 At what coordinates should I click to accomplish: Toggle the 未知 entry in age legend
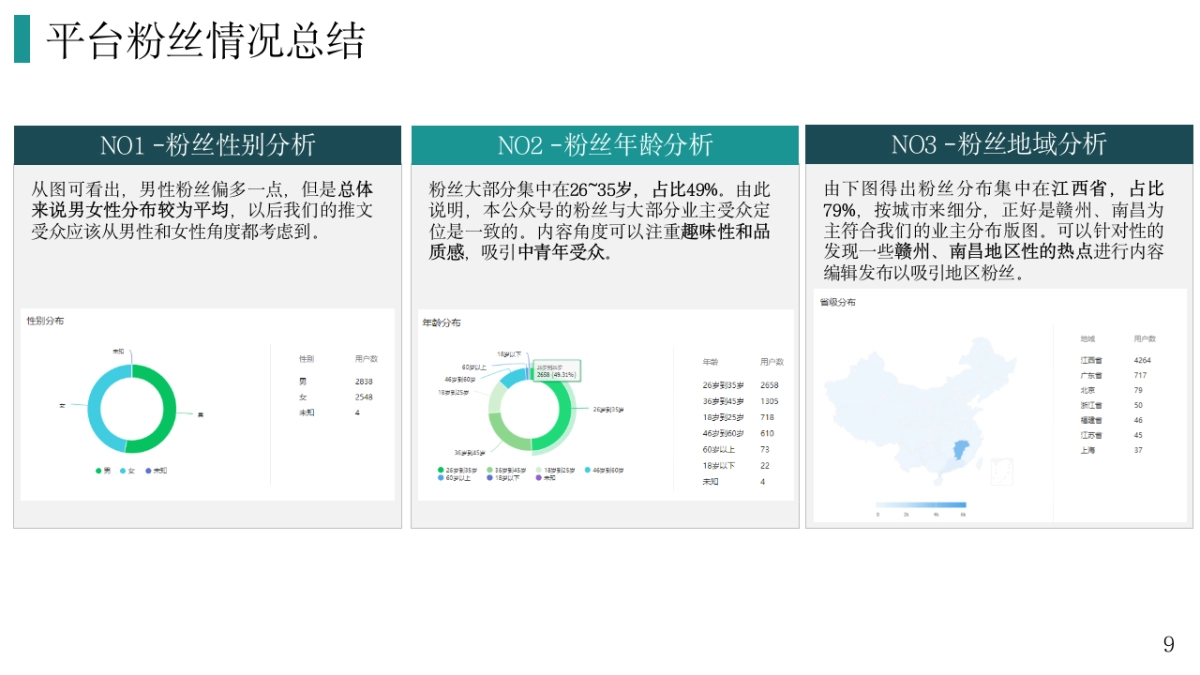click(x=544, y=477)
